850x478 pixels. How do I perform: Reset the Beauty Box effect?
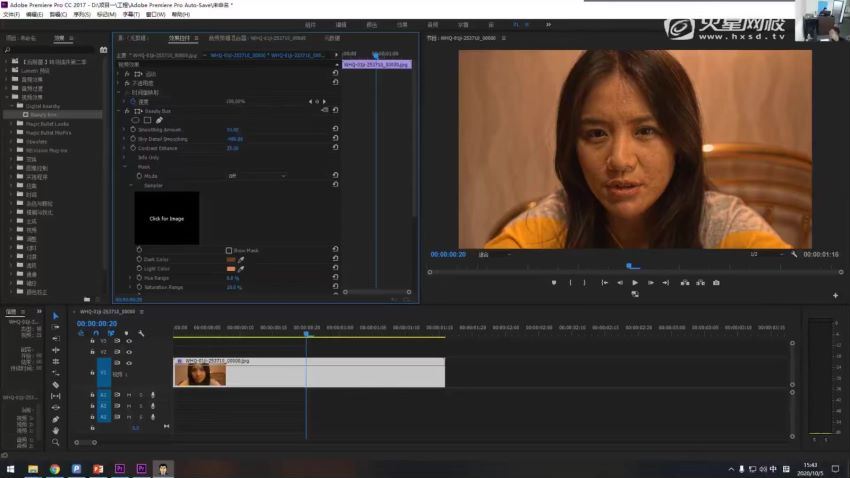(x=336, y=111)
